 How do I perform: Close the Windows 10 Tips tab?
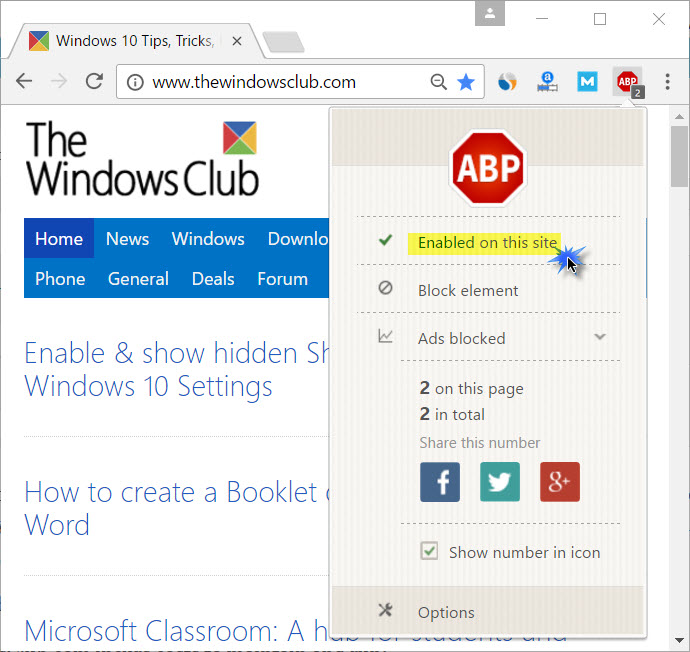(x=237, y=41)
